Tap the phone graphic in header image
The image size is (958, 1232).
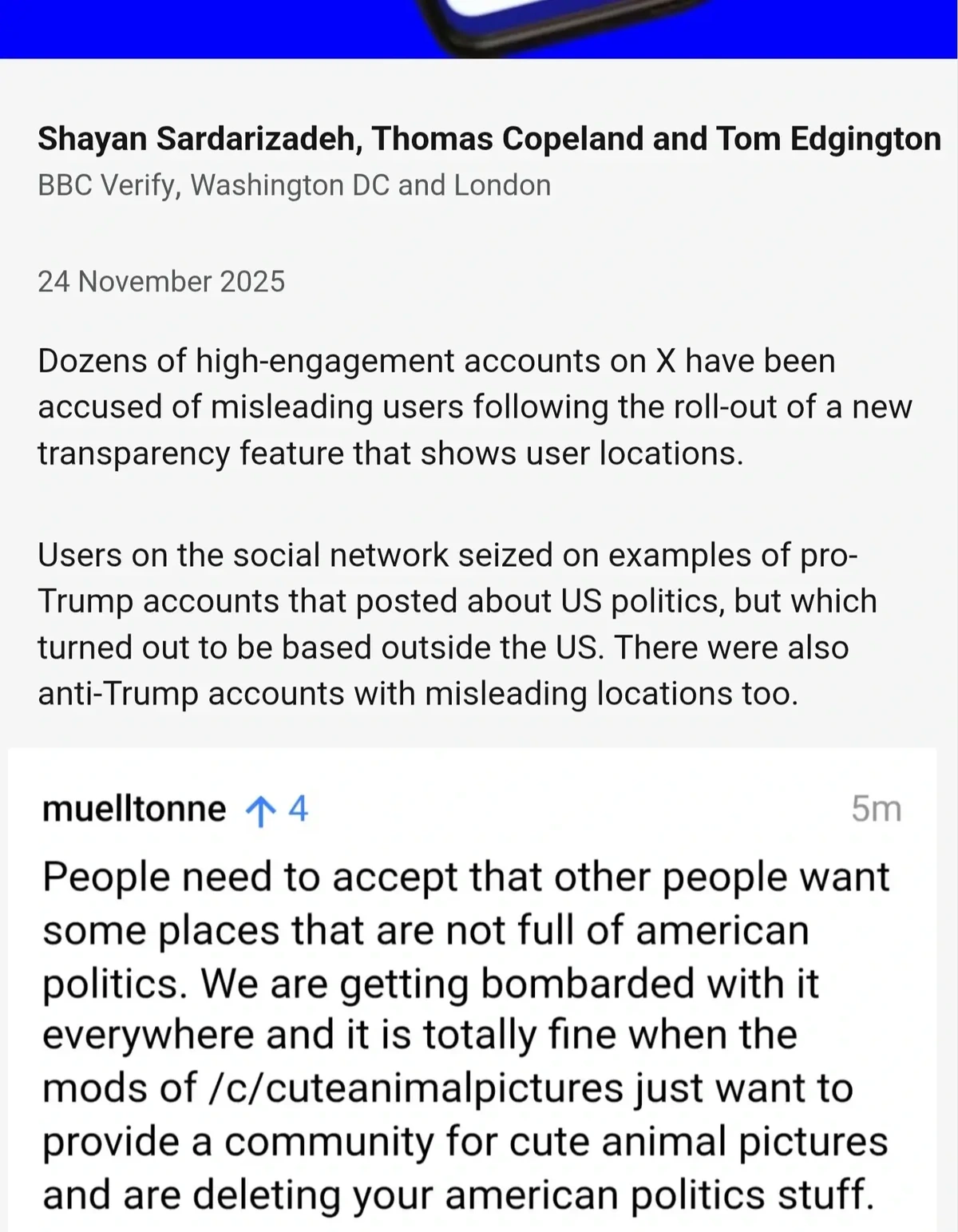click(x=559, y=24)
